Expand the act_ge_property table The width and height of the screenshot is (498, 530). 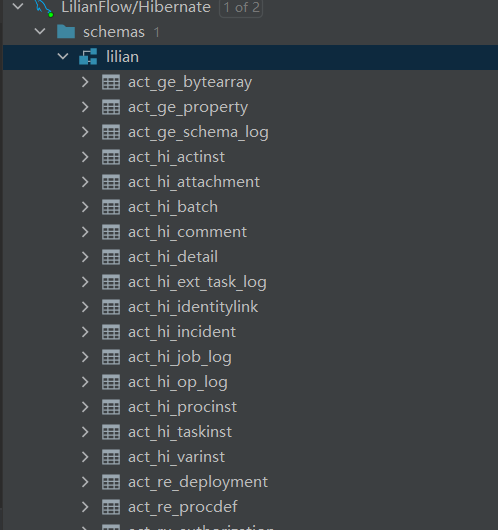click(x=85, y=107)
